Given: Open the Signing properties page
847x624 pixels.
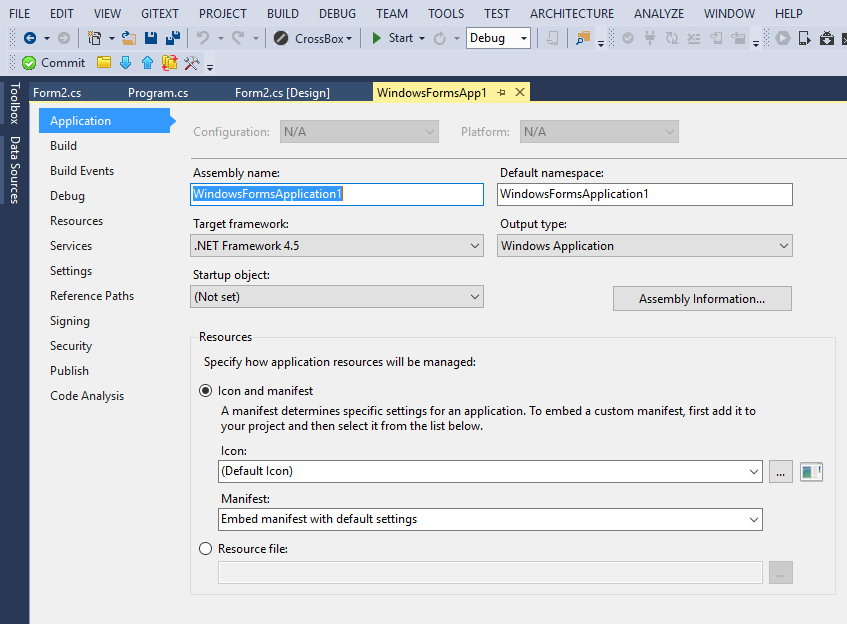Looking at the screenshot, I should pos(70,321).
